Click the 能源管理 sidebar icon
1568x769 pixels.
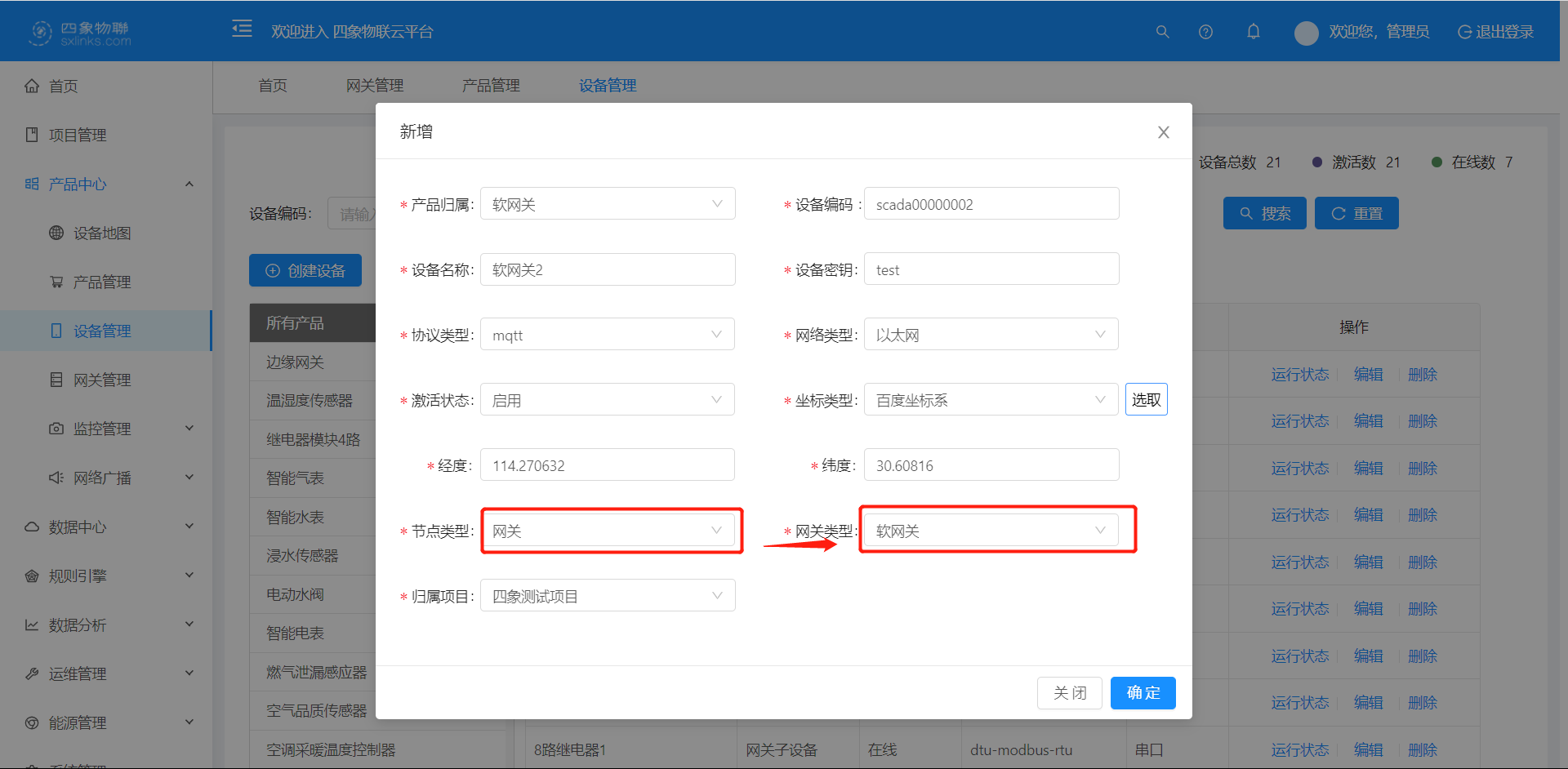32,722
